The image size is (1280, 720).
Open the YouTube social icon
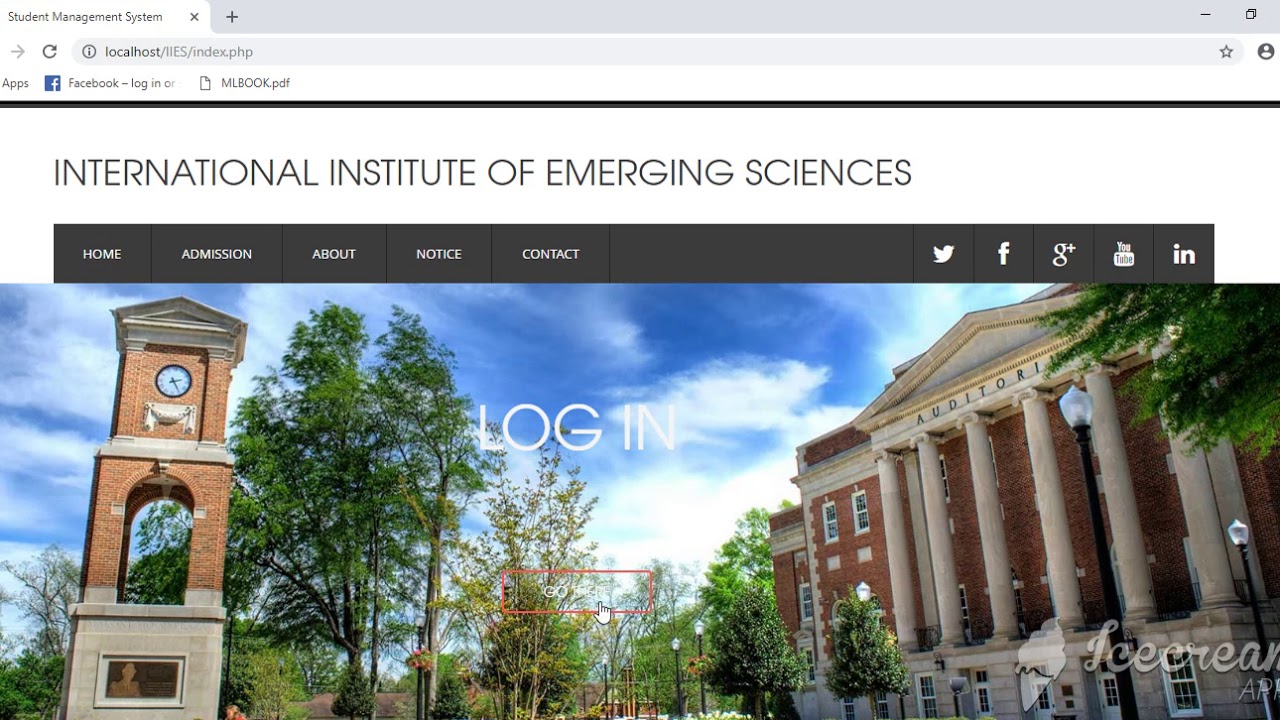pyautogui.click(x=1123, y=254)
